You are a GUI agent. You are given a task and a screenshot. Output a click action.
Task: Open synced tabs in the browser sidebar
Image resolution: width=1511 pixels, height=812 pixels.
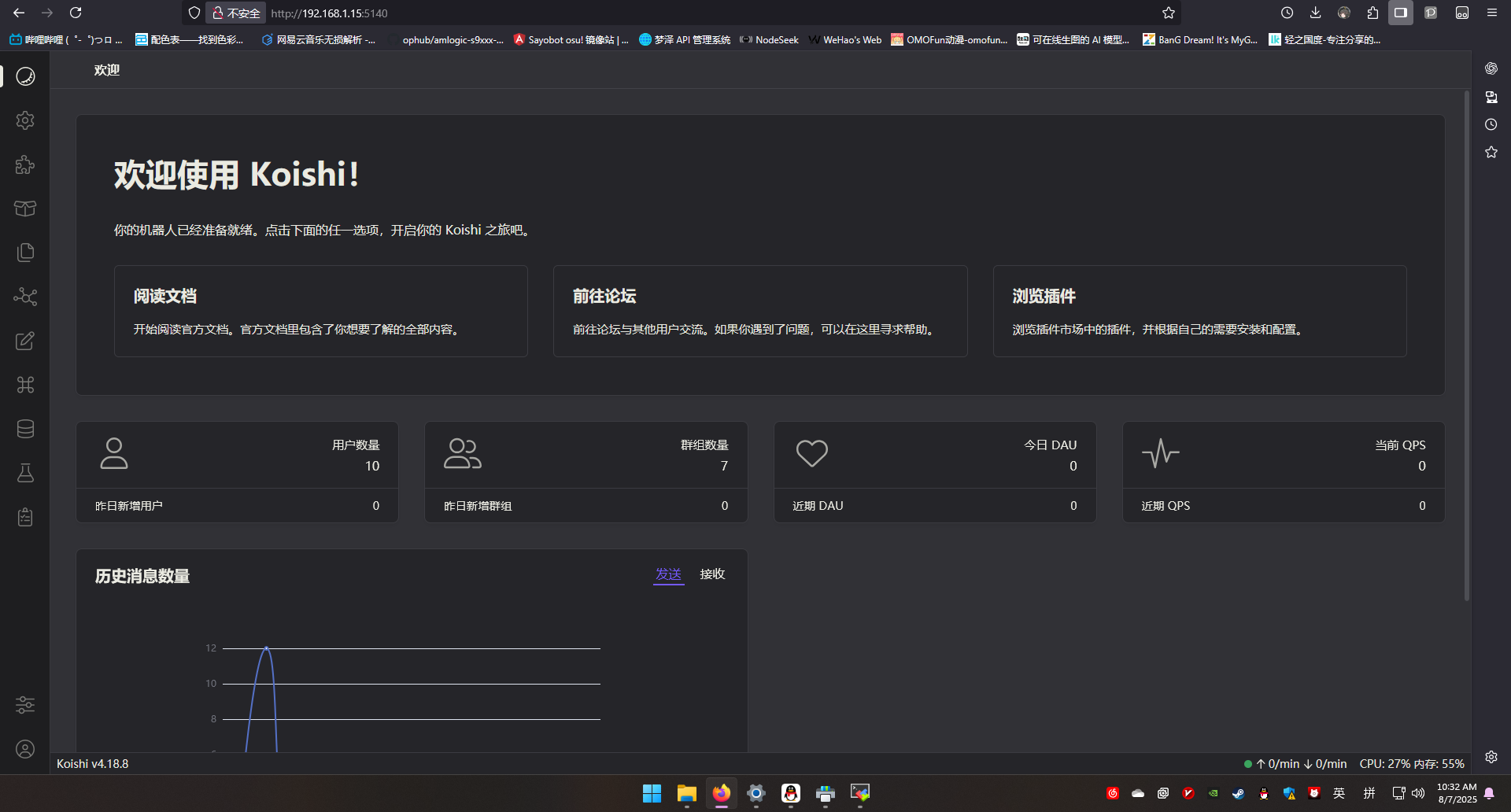click(x=1491, y=97)
